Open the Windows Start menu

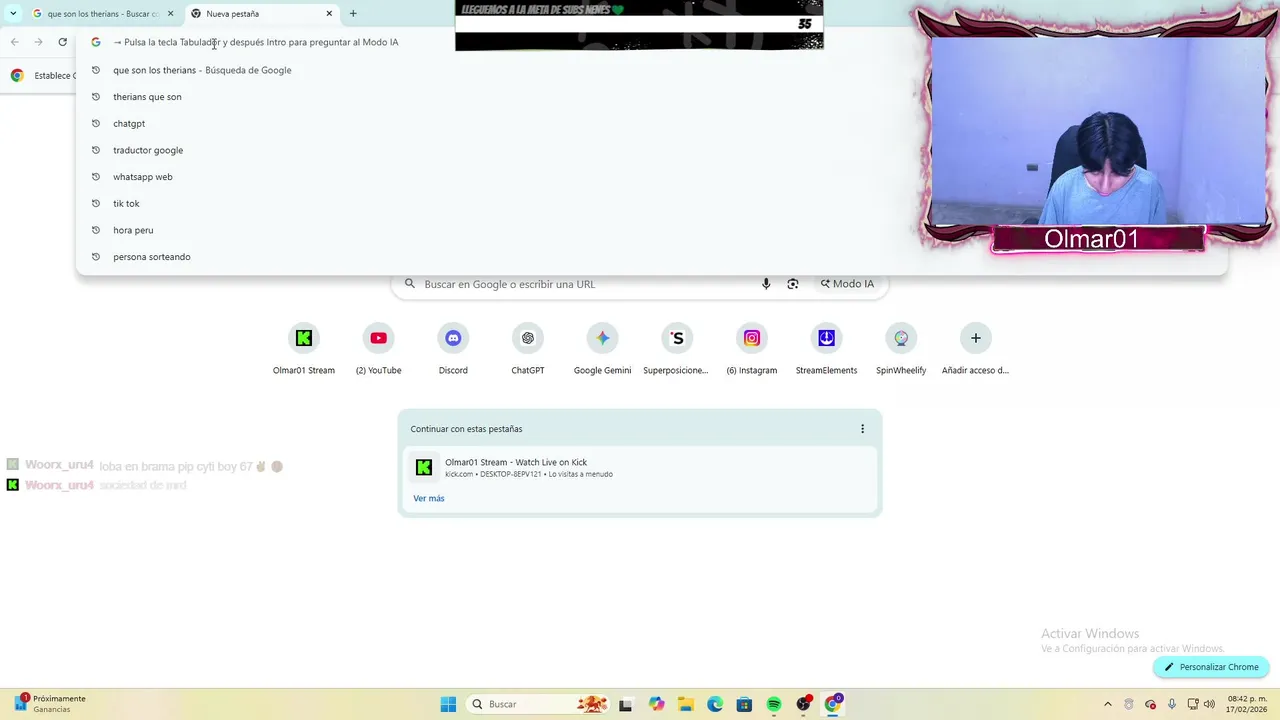pyautogui.click(x=448, y=704)
